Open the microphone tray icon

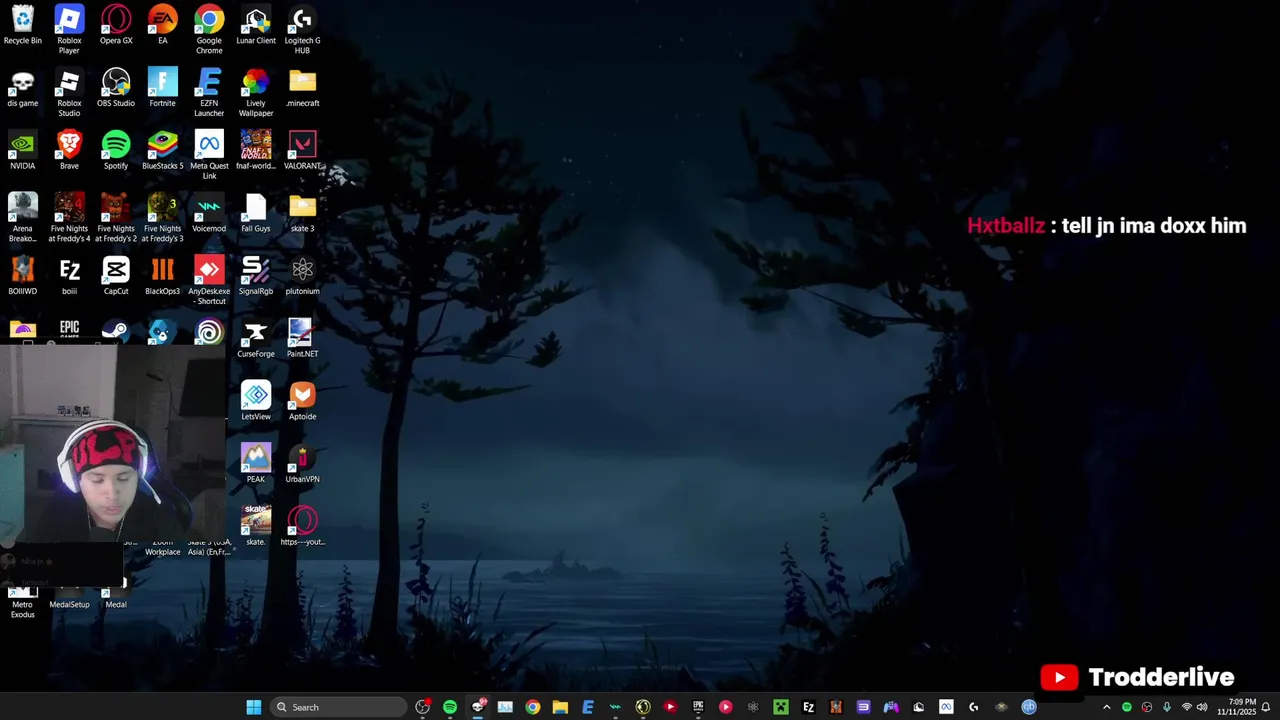[x=1166, y=707]
